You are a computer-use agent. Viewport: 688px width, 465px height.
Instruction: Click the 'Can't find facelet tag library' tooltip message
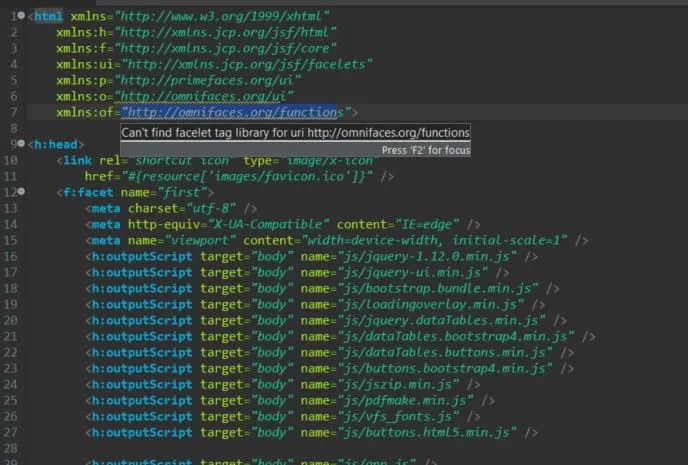point(295,132)
